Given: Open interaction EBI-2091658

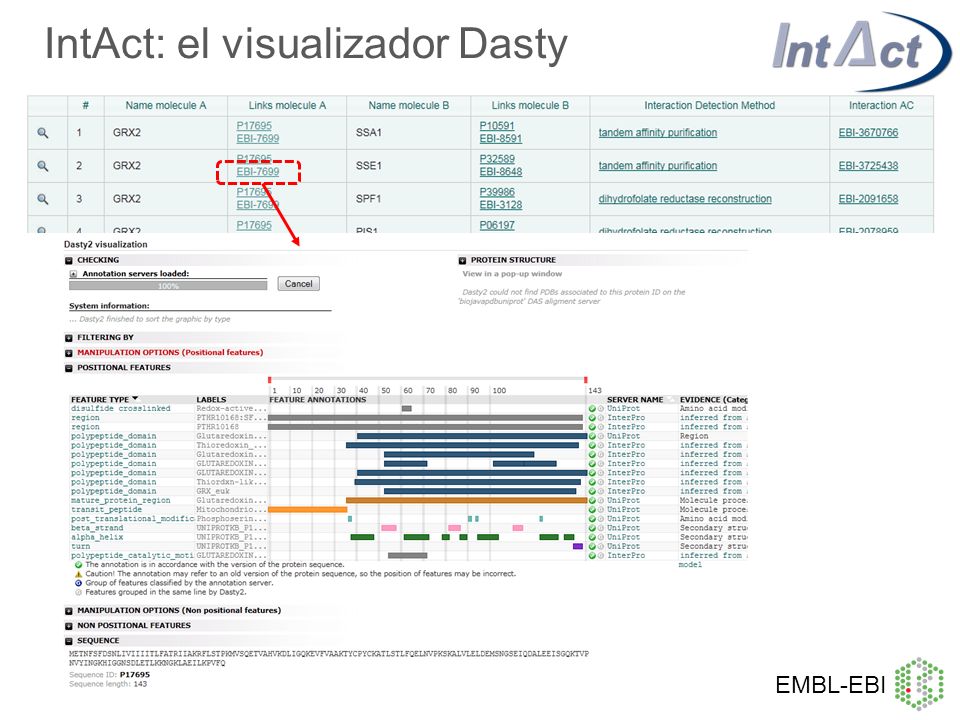Looking at the screenshot, I should pyautogui.click(x=868, y=199).
